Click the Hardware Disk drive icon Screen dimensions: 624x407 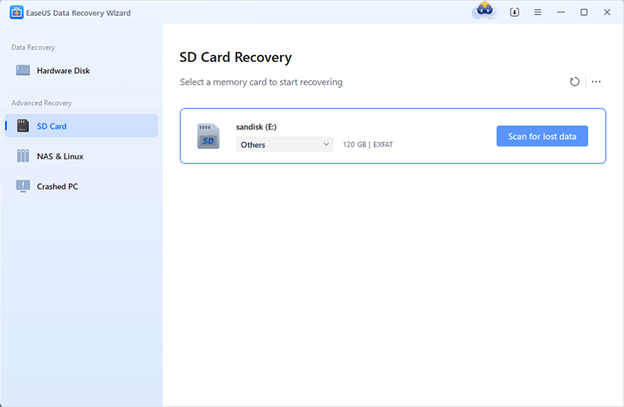23,70
